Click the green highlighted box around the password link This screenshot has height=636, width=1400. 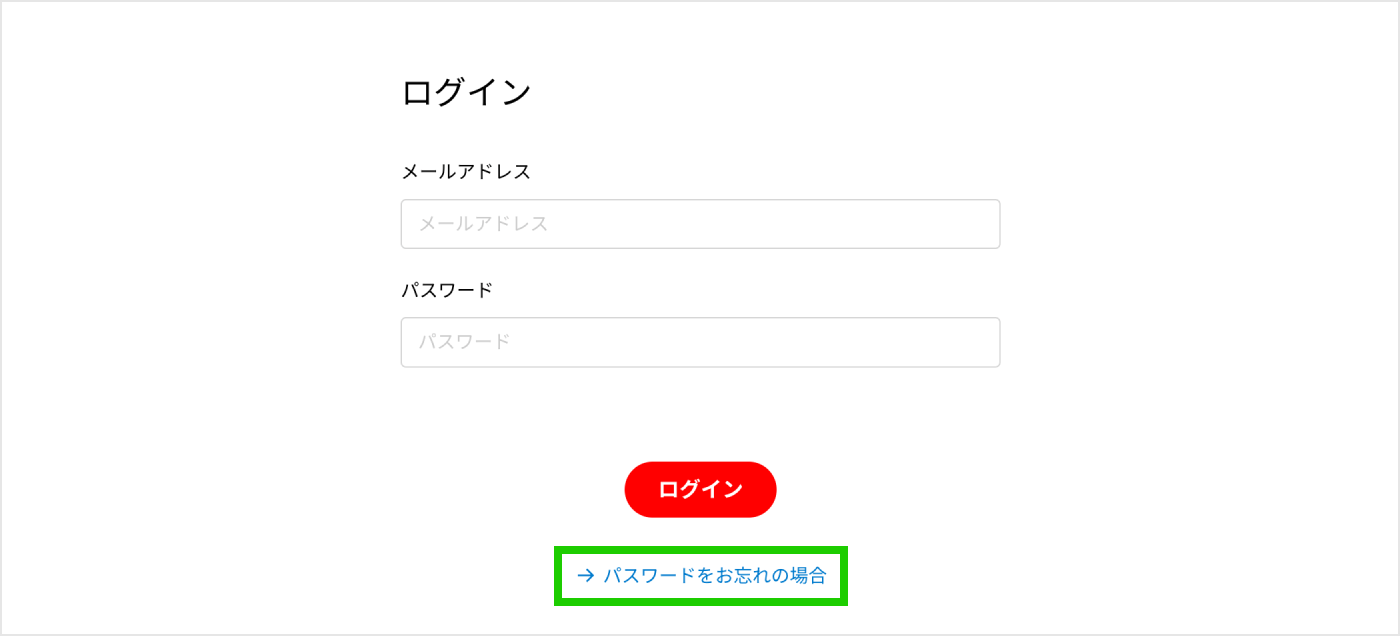pos(702,576)
